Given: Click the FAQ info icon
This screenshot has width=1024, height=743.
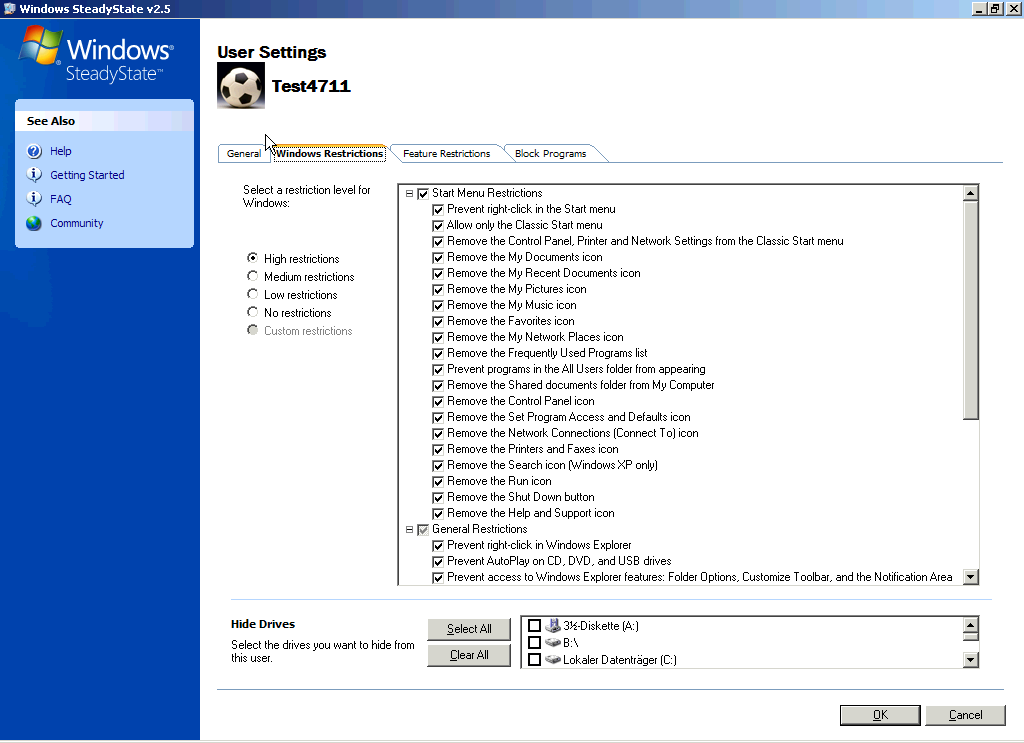Looking at the screenshot, I should coord(34,198).
